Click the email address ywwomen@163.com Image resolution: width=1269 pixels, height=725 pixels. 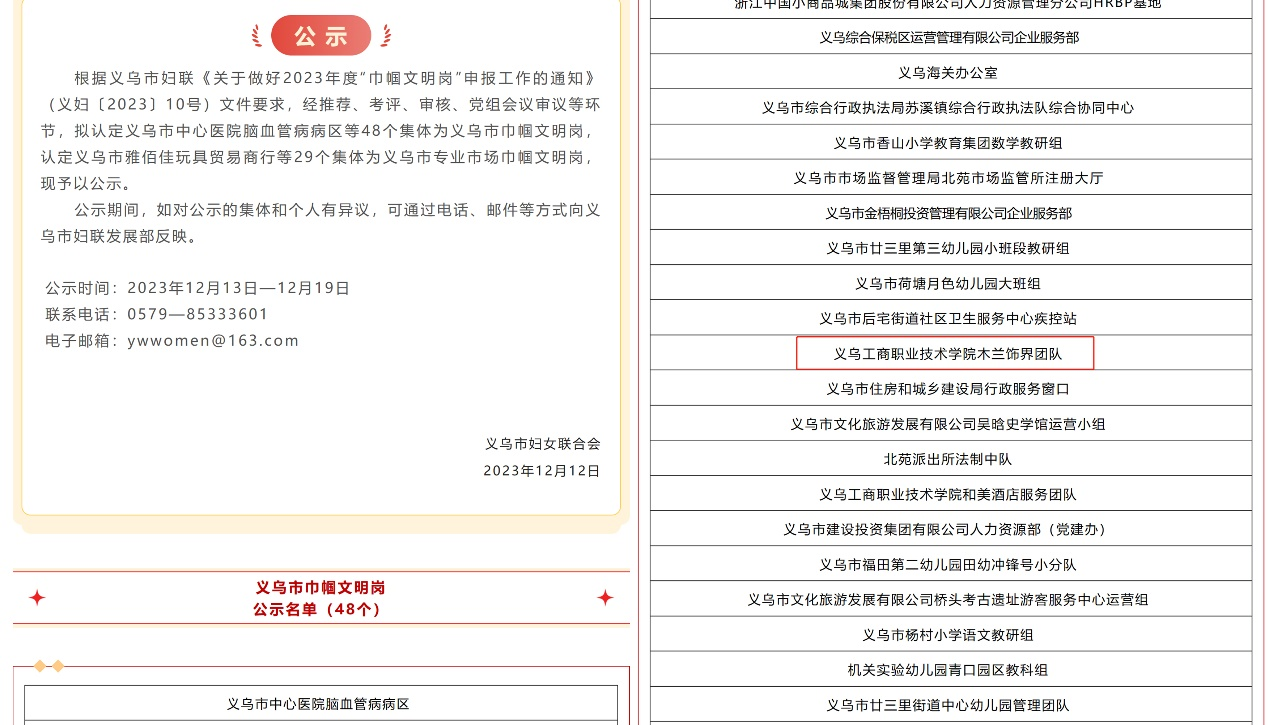pyautogui.click(x=213, y=340)
